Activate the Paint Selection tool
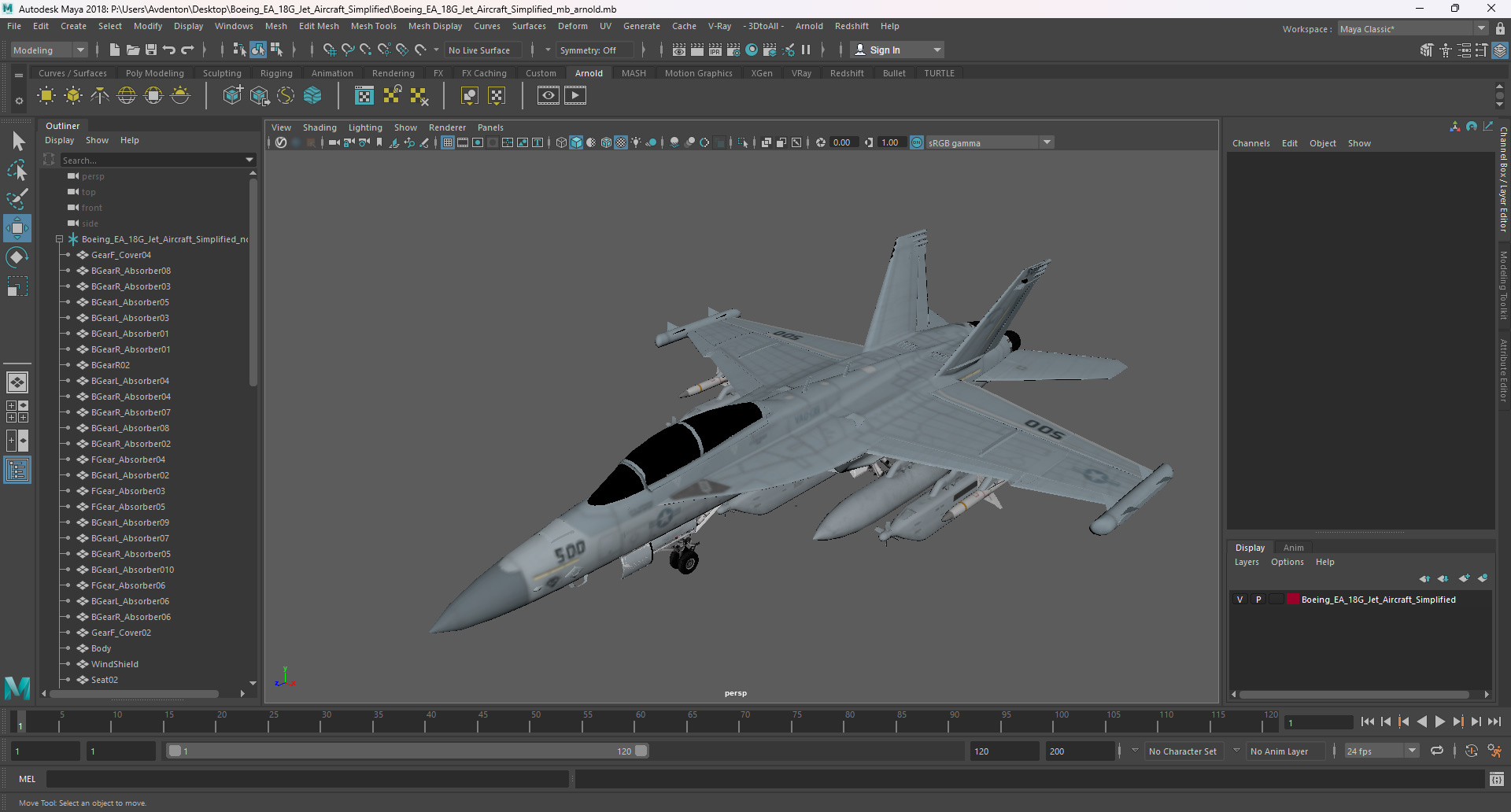The image size is (1511, 812). click(17, 198)
